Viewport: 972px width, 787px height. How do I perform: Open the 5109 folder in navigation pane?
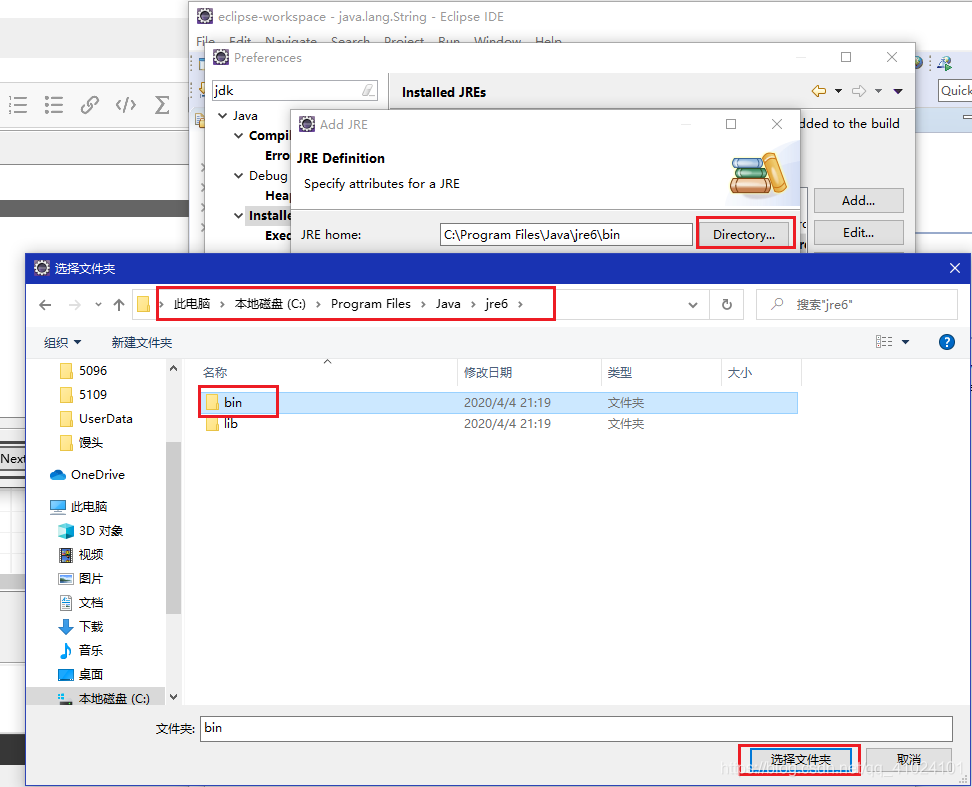point(93,395)
